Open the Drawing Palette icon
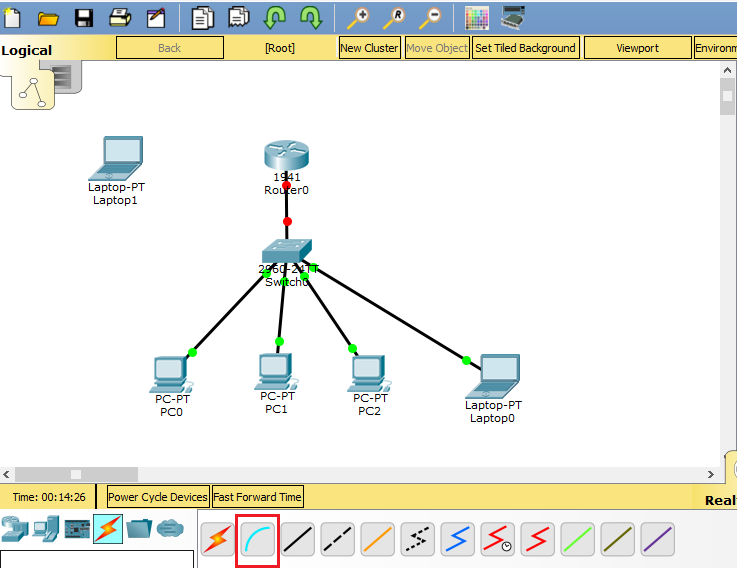 pyautogui.click(x=477, y=17)
